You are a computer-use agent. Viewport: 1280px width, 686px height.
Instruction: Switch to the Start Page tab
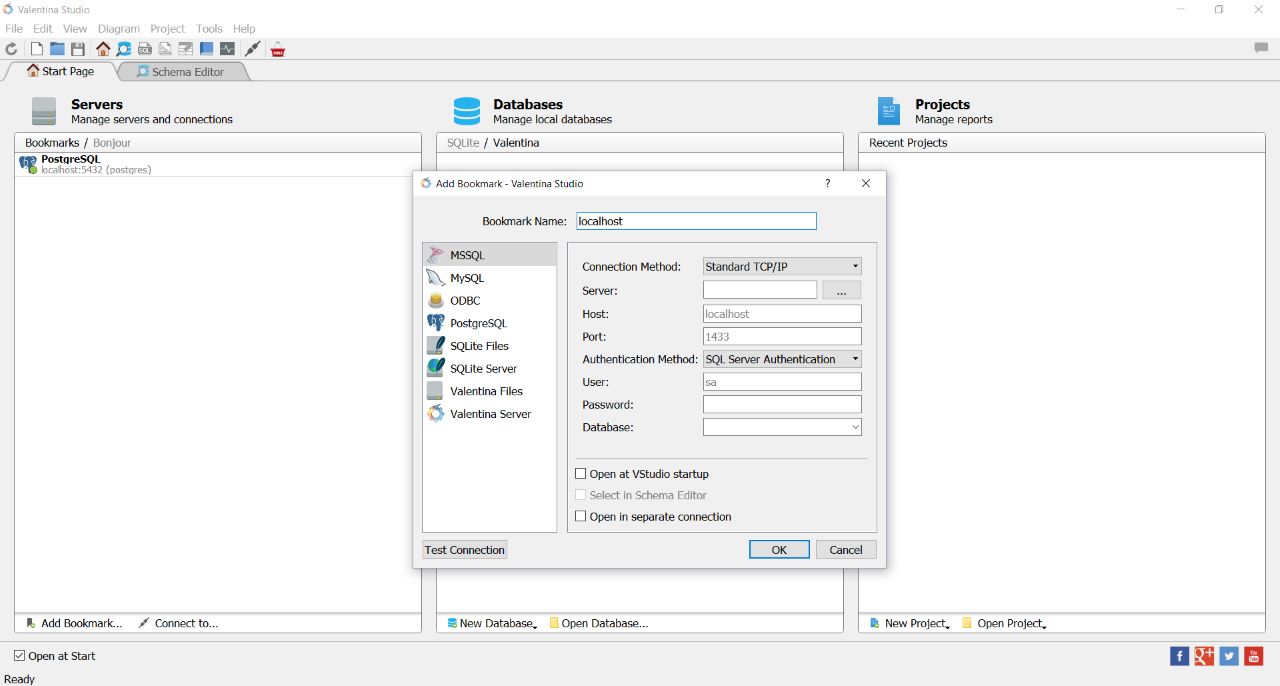pos(60,72)
